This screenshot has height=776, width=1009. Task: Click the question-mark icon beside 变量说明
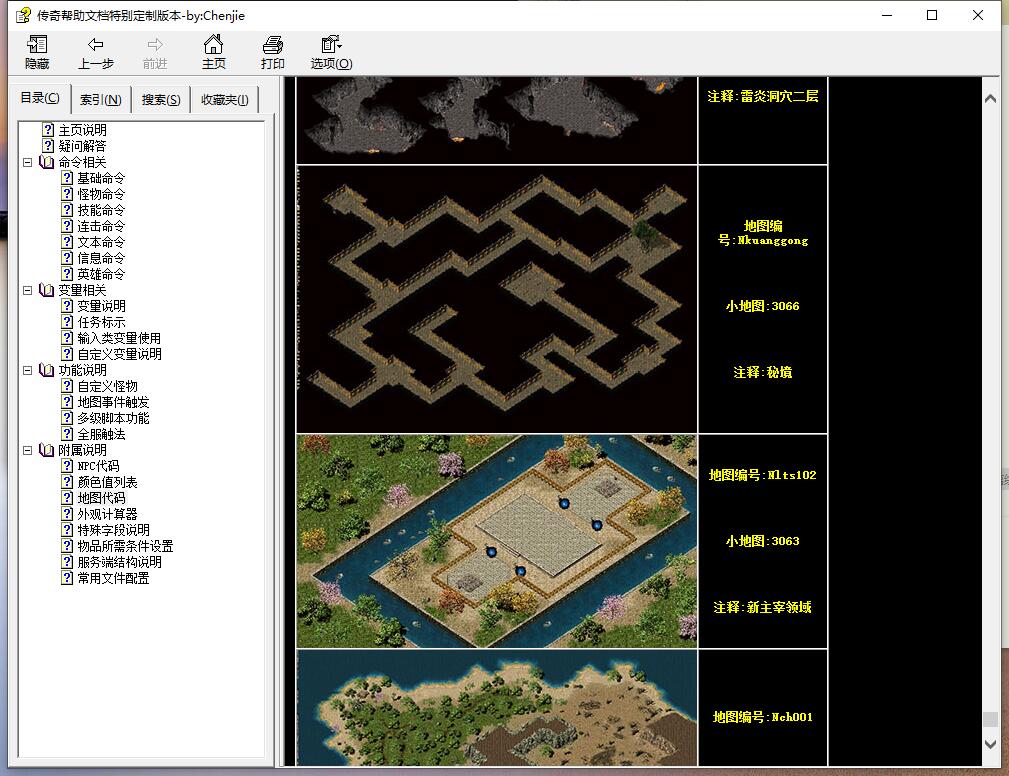(68, 306)
